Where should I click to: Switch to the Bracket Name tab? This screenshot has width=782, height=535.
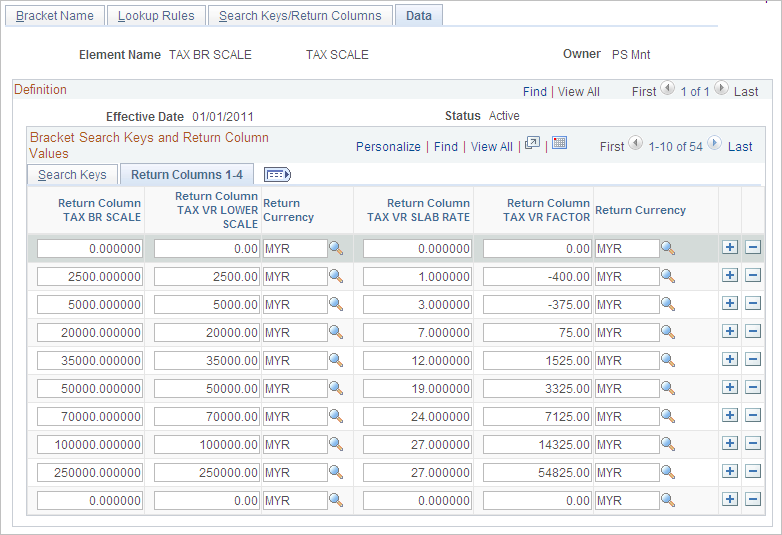[55, 15]
